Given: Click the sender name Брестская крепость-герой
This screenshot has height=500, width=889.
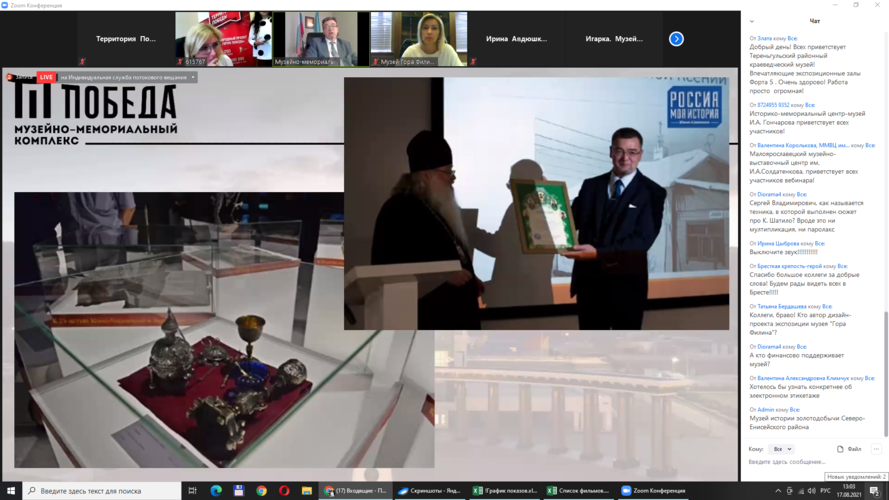Looking at the screenshot, I should (x=790, y=267).
